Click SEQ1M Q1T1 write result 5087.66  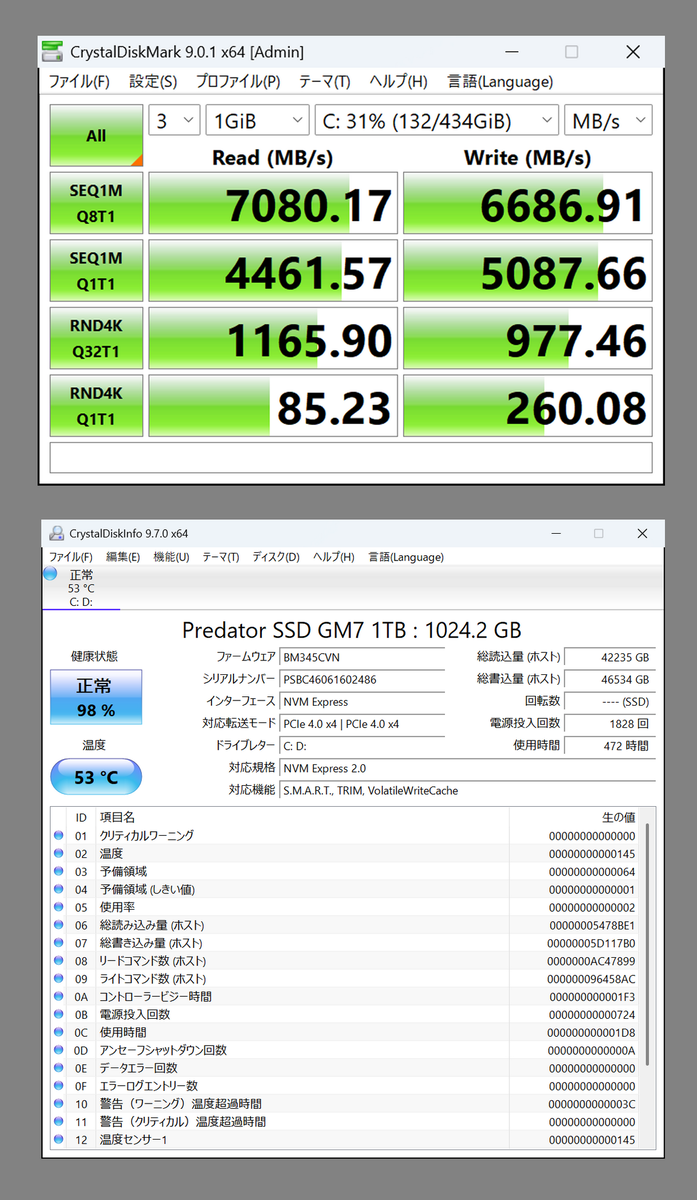[528, 271]
